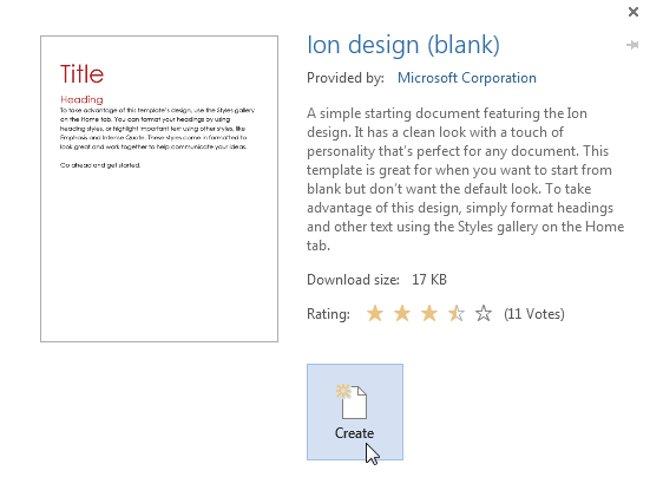Close the template preview dialog

(633, 12)
